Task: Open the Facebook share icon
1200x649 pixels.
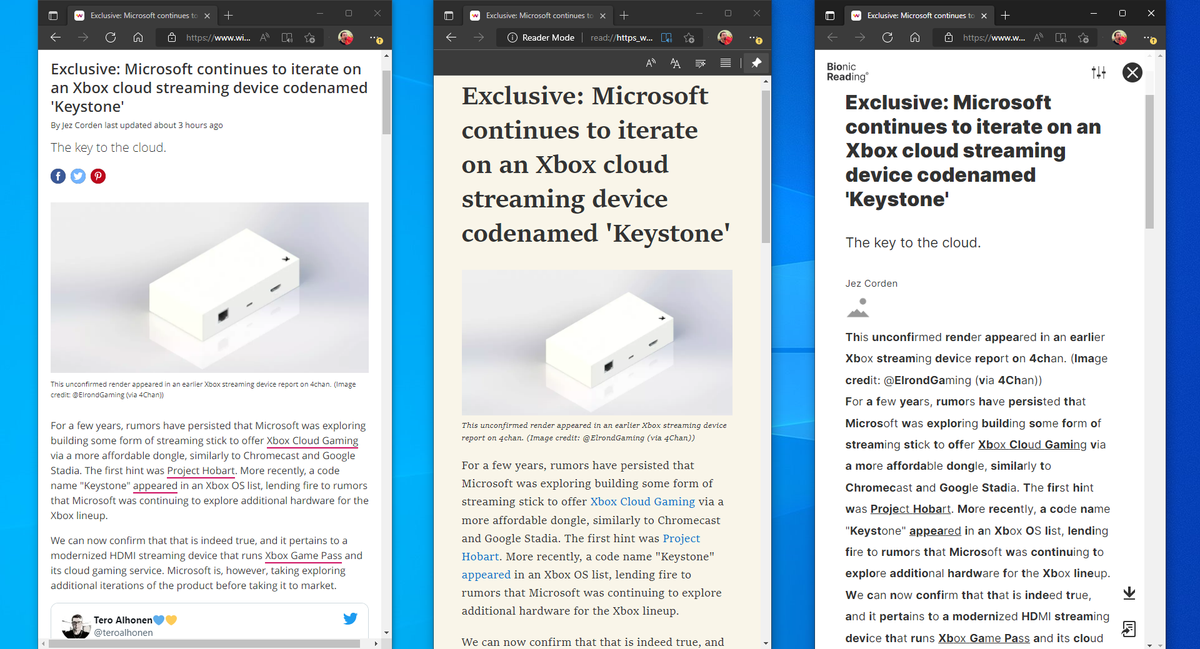Action: pyautogui.click(x=57, y=176)
